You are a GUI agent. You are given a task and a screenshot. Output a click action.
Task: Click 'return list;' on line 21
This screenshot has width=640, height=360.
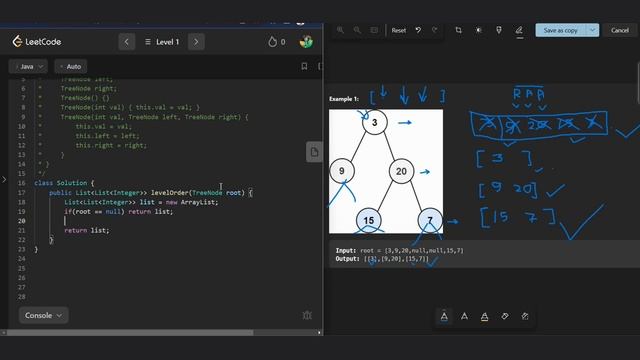tap(87, 230)
